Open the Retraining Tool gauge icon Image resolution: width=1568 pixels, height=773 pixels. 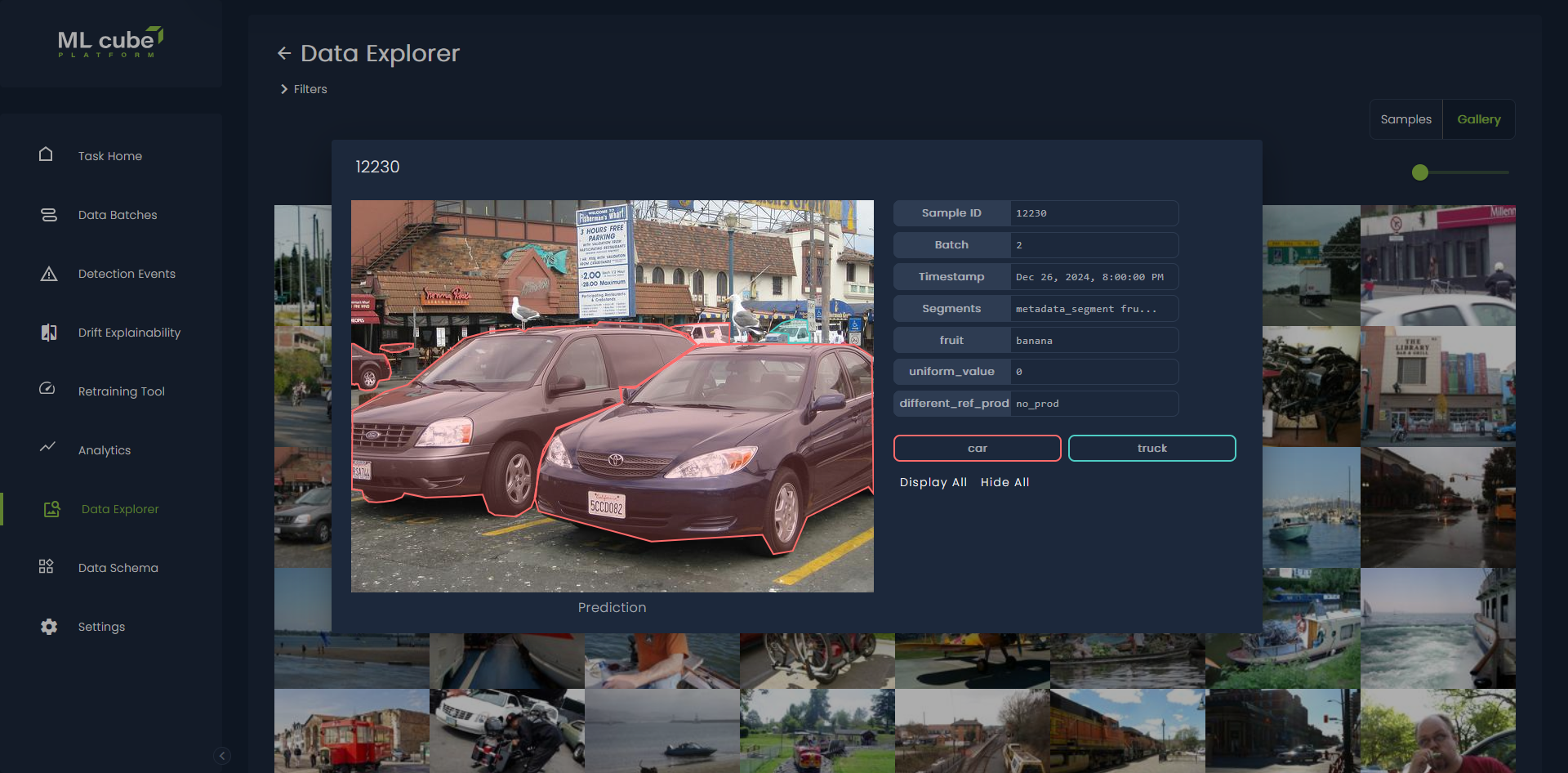(x=47, y=389)
